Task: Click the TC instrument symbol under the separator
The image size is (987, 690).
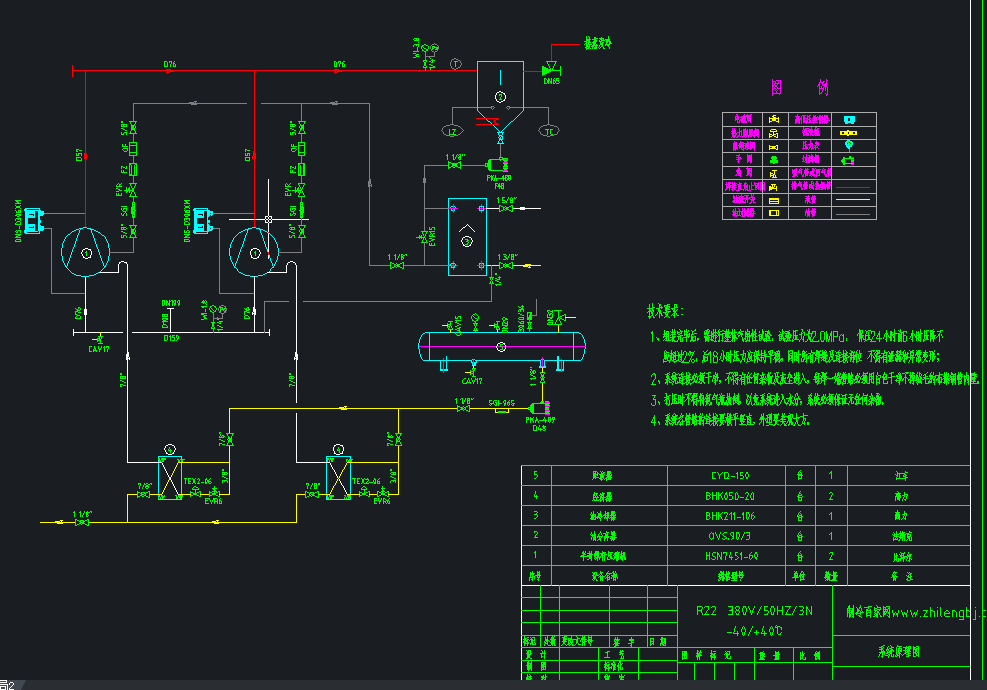Action: [x=549, y=131]
